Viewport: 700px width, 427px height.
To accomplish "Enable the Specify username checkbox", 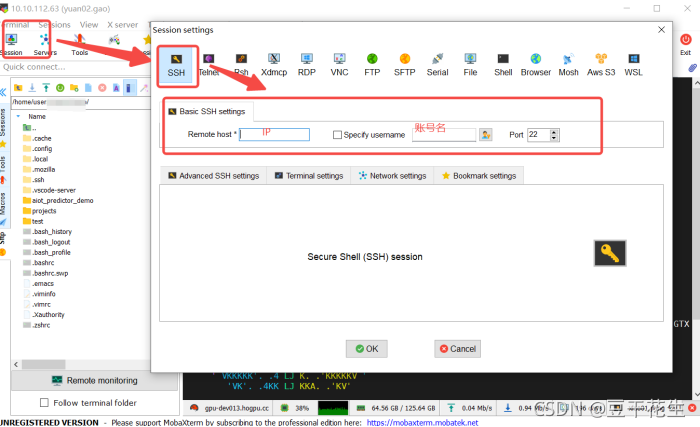I will [x=338, y=134].
